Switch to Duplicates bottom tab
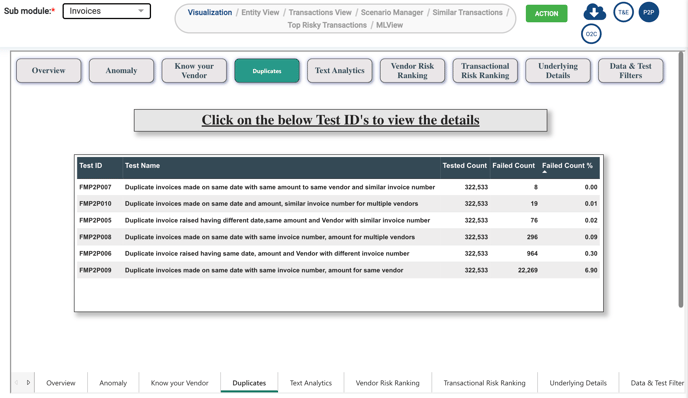The height and width of the screenshot is (398, 688). [249, 383]
